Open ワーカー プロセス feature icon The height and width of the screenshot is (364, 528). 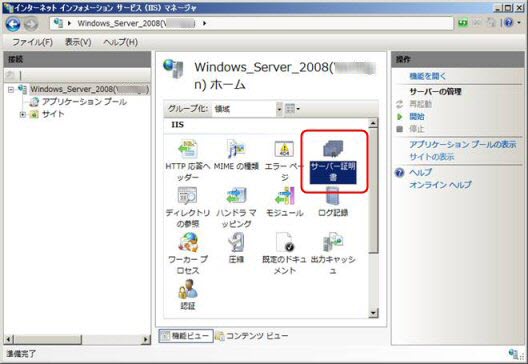tap(188, 242)
